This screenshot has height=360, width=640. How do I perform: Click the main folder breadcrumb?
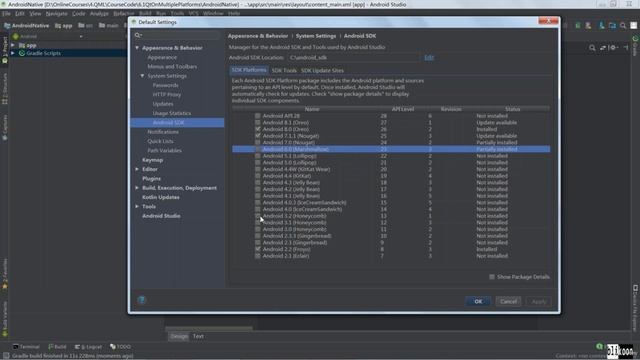(109, 26)
